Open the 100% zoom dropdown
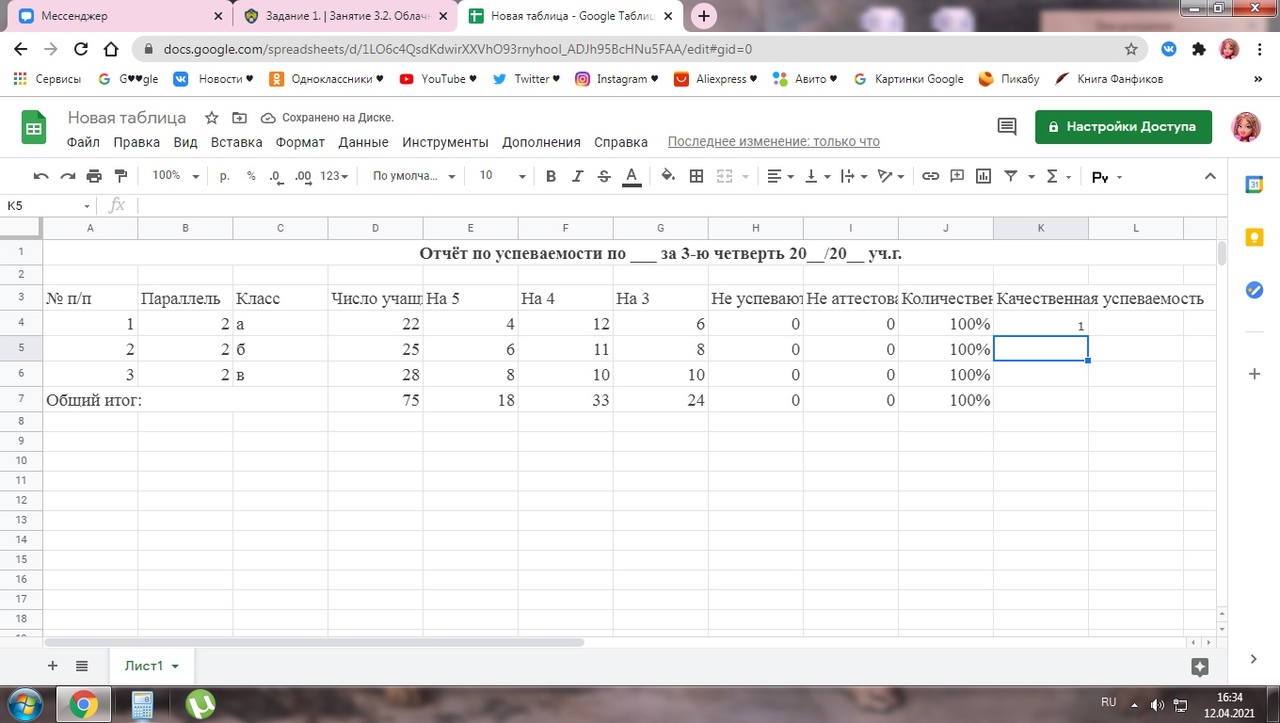The image size is (1280, 723). coord(175,176)
